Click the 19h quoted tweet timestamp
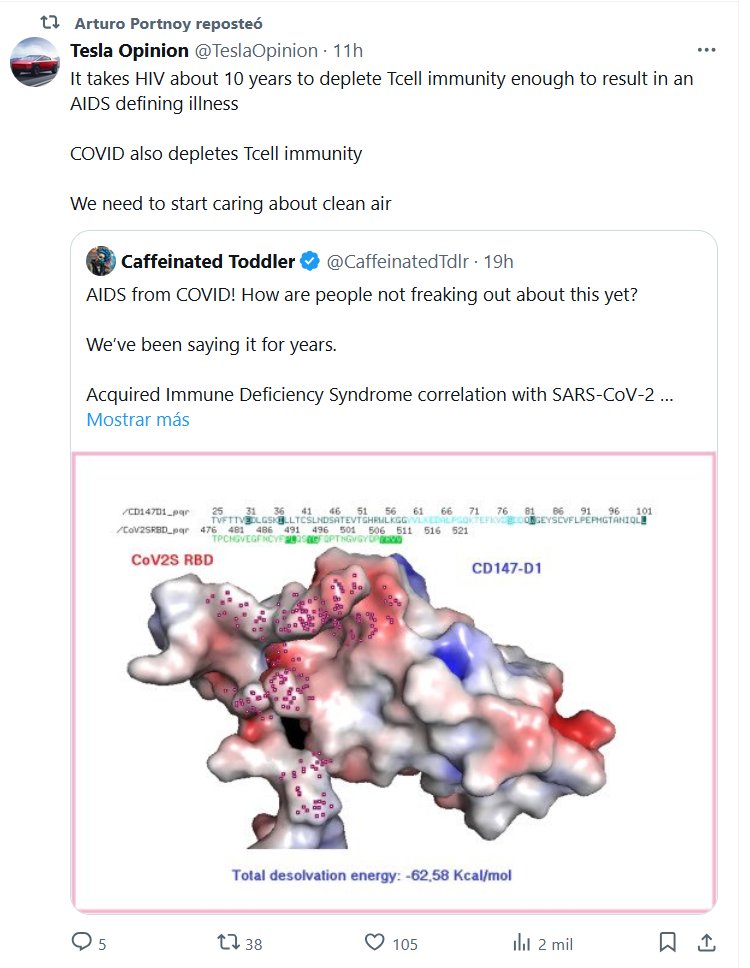 click(498, 262)
